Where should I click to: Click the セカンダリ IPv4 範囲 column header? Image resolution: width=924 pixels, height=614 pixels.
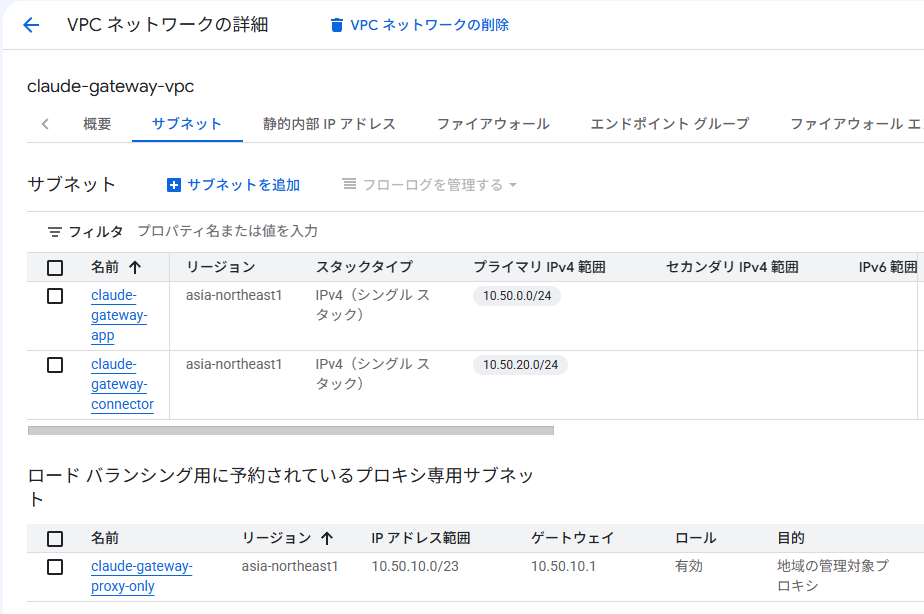point(732,267)
